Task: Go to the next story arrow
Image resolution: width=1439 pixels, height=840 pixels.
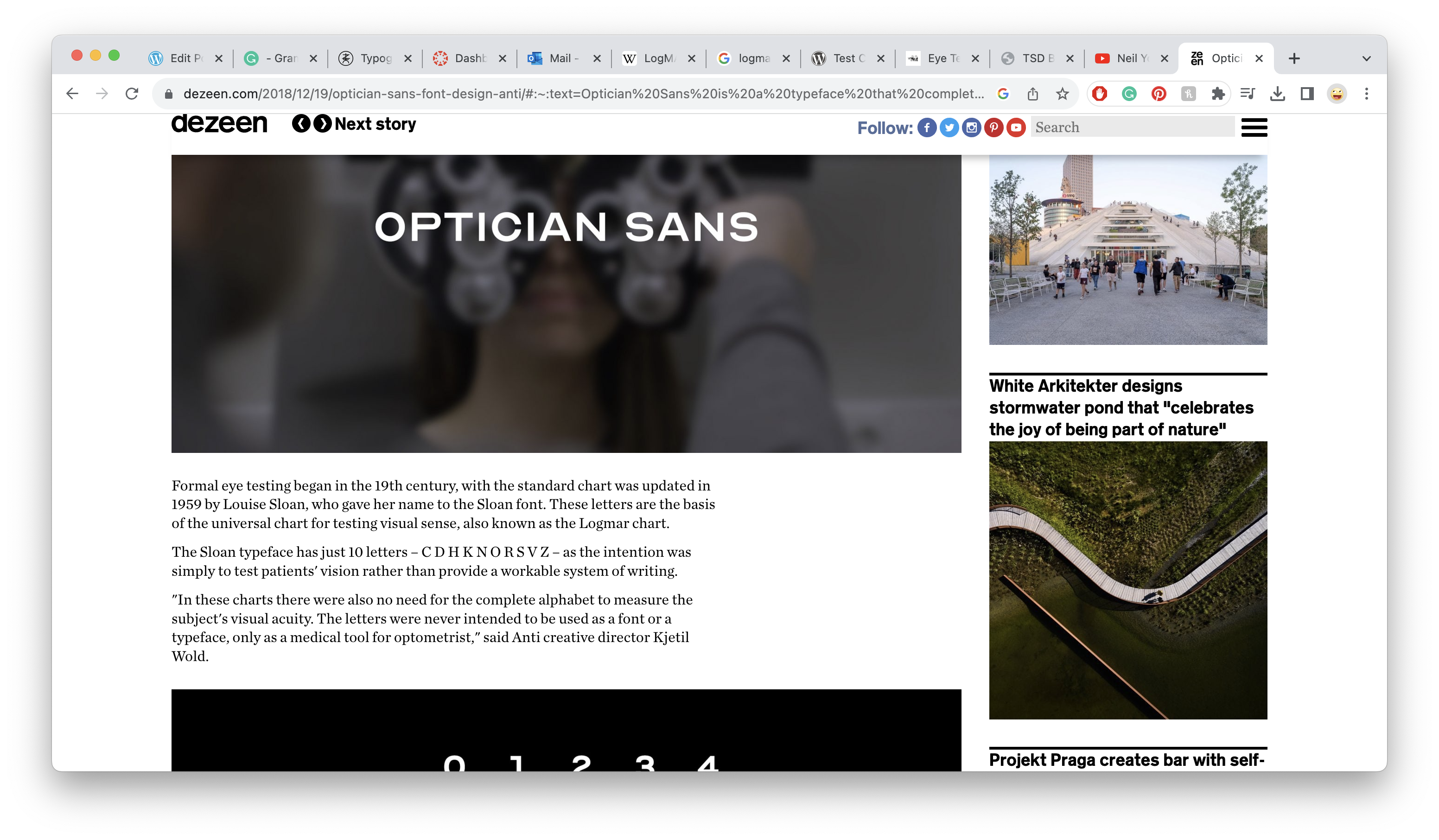Action: (323, 123)
